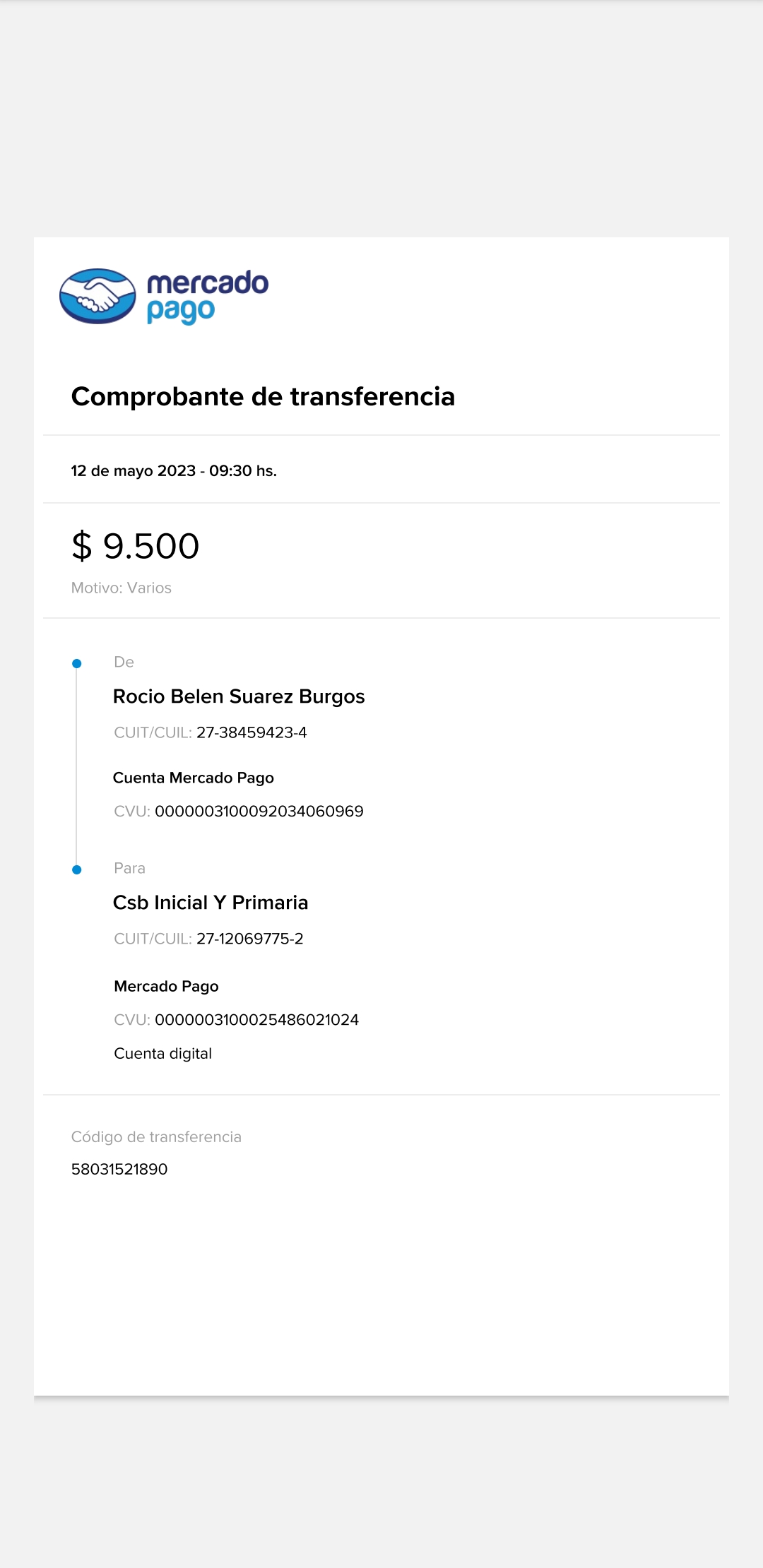The image size is (763, 1568).
Task: Click the recipient CUIT/CUIL 27-12069775-2
Action: click(x=249, y=939)
